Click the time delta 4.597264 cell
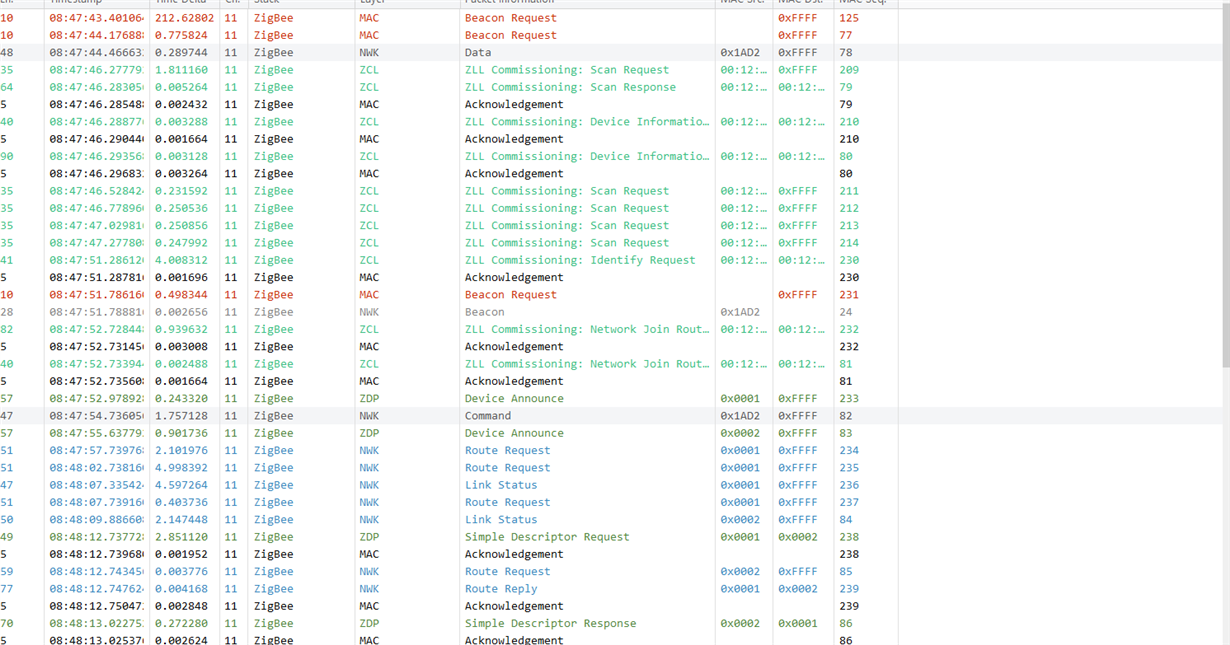1230x645 pixels. [182, 485]
